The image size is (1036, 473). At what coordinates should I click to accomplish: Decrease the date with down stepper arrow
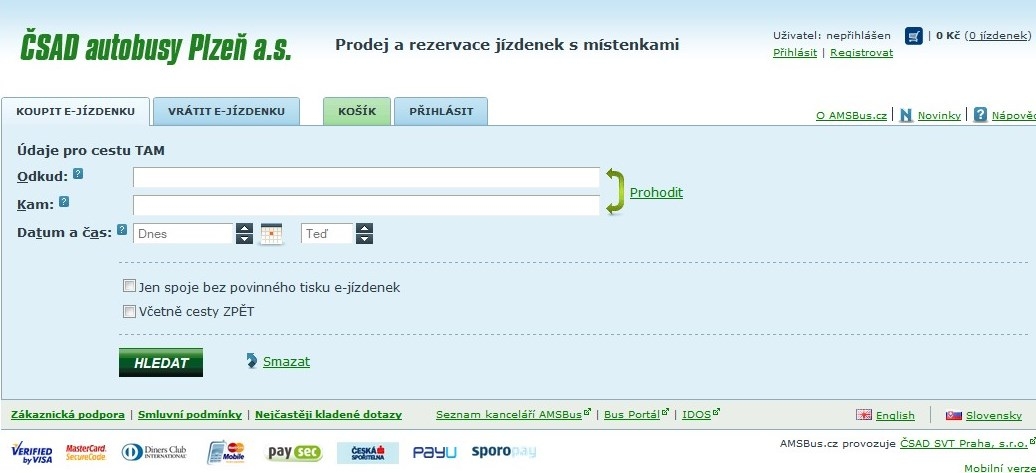(x=244, y=238)
